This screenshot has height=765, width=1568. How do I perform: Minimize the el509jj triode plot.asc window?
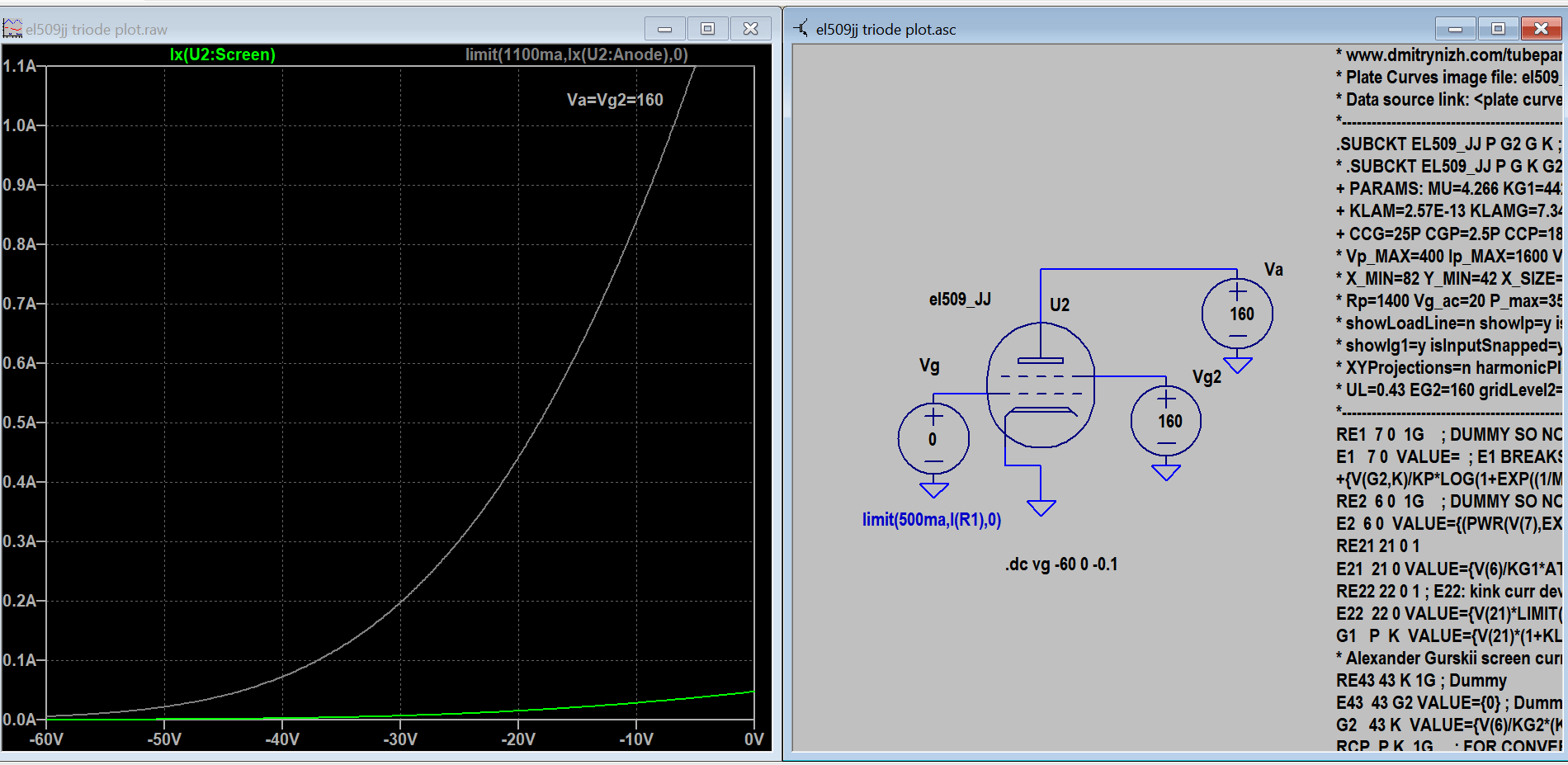1456,29
